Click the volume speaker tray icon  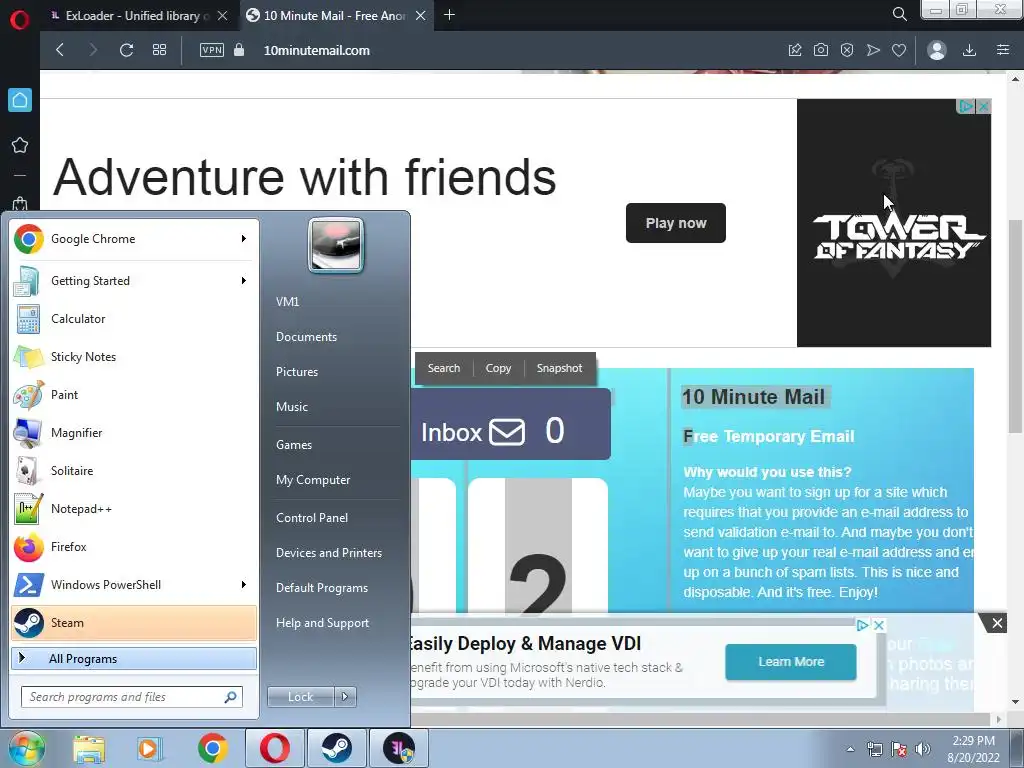[923, 749]
